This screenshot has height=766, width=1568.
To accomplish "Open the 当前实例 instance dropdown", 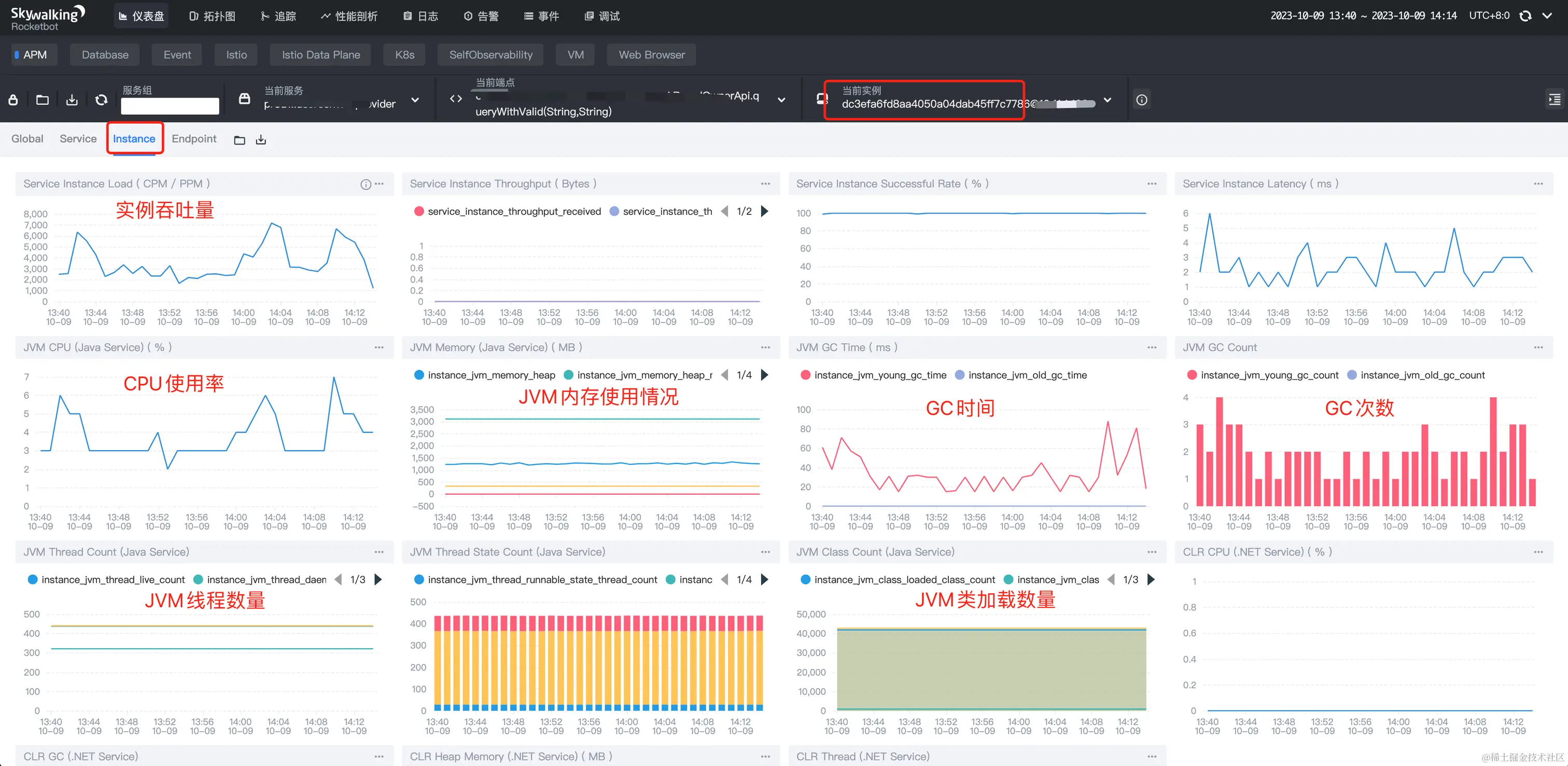I will click(1107, 100).
